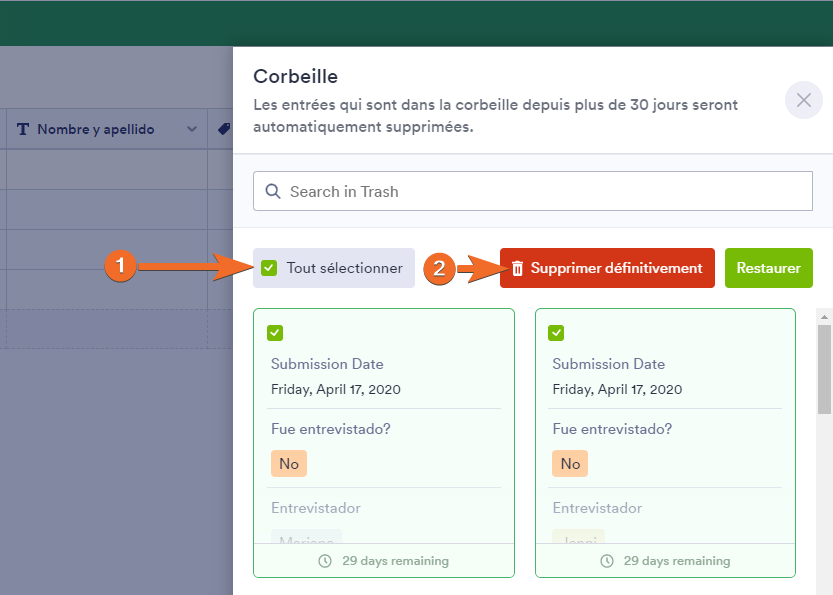The height and width of the screenshot is (595, 833).
Task: Click the 'No' tag on first card
Action: (x=289, y=464)
